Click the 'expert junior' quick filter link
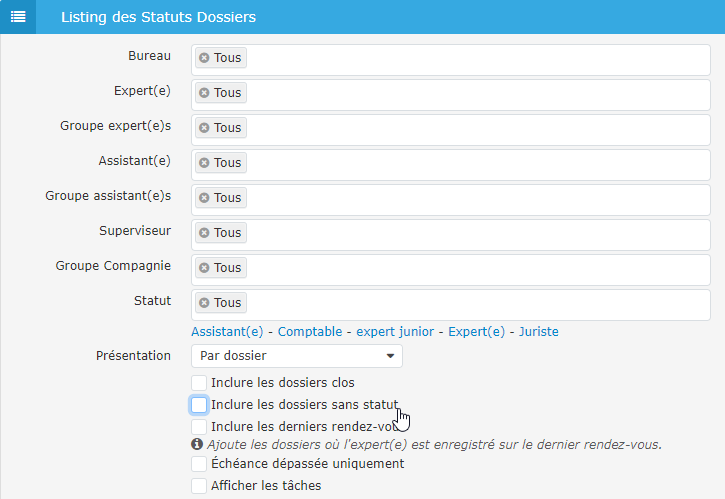This screenshot has width=725, height=499. [x=394, y=332]
